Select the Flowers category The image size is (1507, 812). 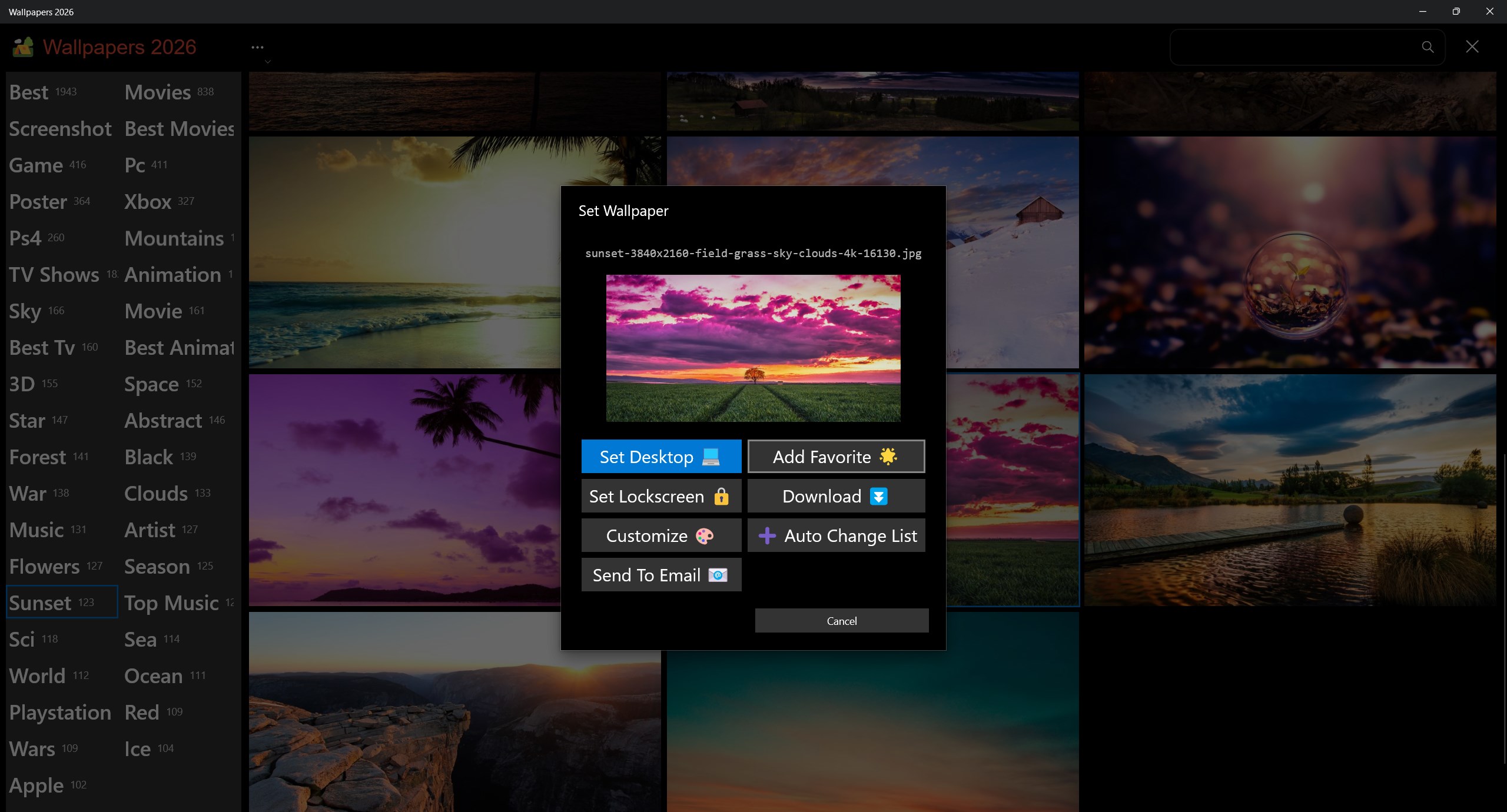[x=56, y=567]
